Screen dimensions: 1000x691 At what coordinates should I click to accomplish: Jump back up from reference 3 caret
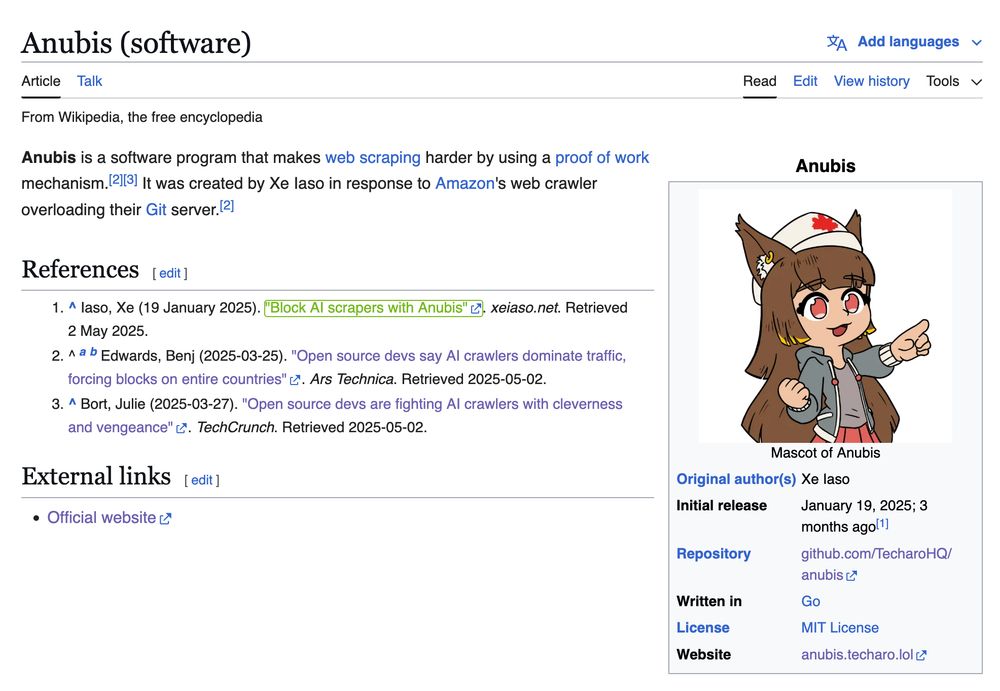coord(72,403)
